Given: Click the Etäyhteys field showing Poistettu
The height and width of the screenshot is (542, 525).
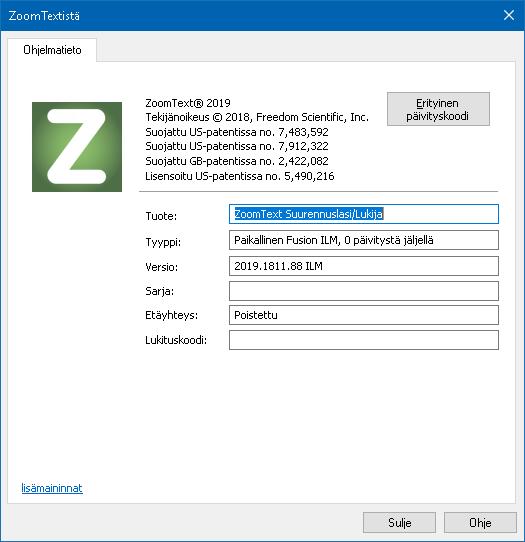Looking at the screenshot, I should tap(364, 315).
